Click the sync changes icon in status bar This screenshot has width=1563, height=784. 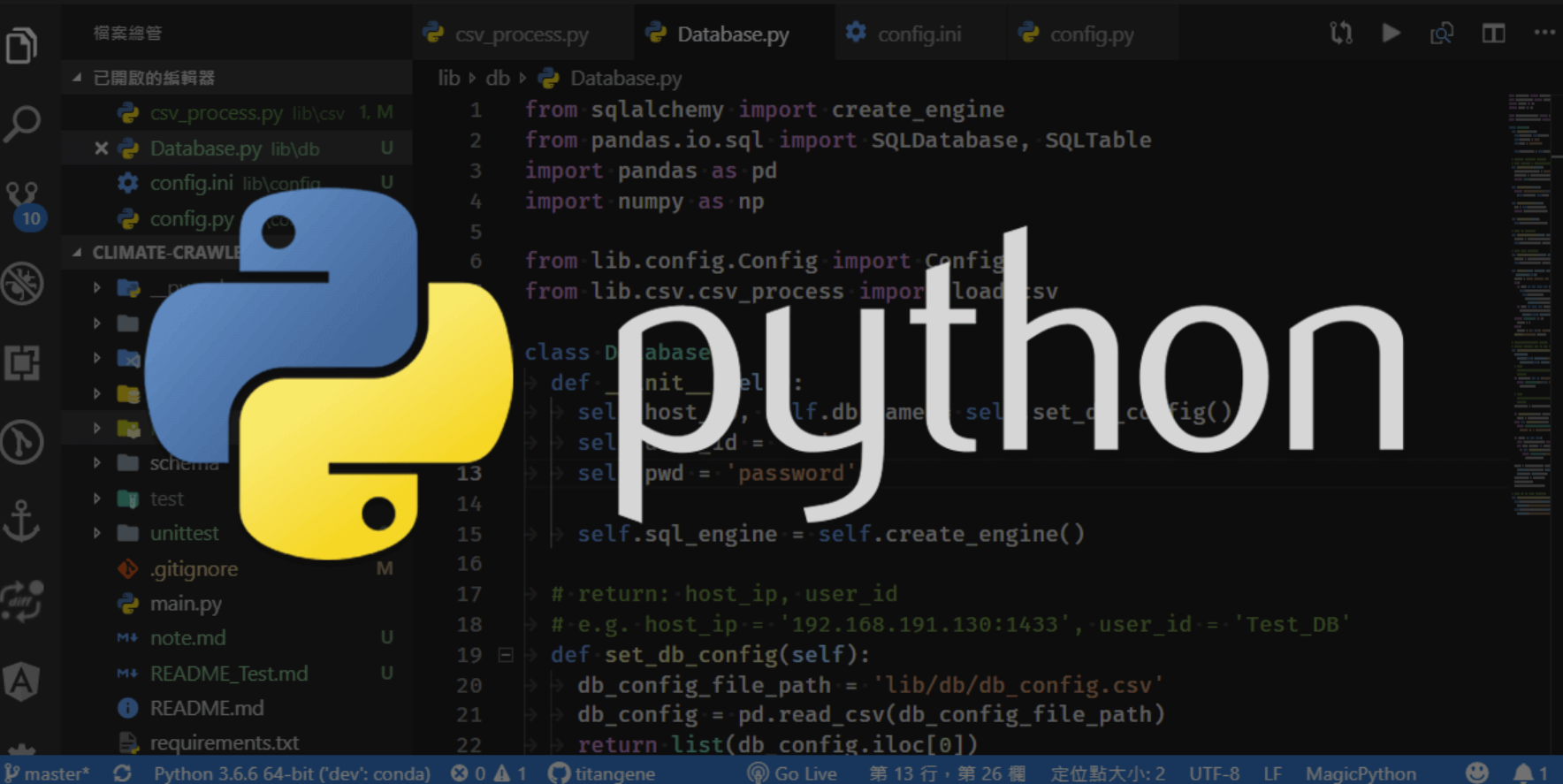click(122, 773)
